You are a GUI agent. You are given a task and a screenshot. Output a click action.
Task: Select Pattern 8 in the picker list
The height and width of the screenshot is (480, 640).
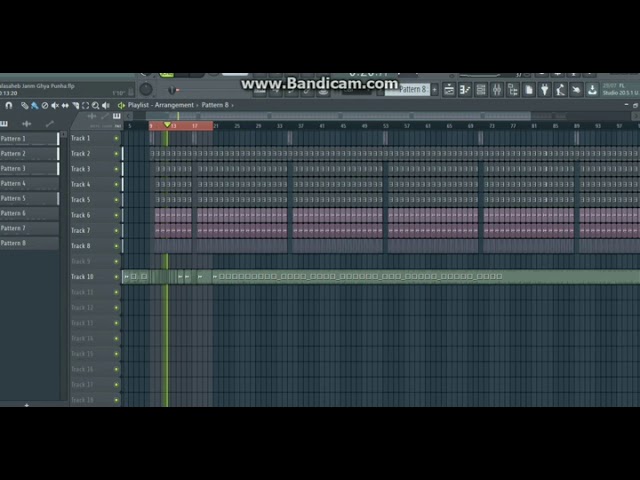(x=29, y=243)
